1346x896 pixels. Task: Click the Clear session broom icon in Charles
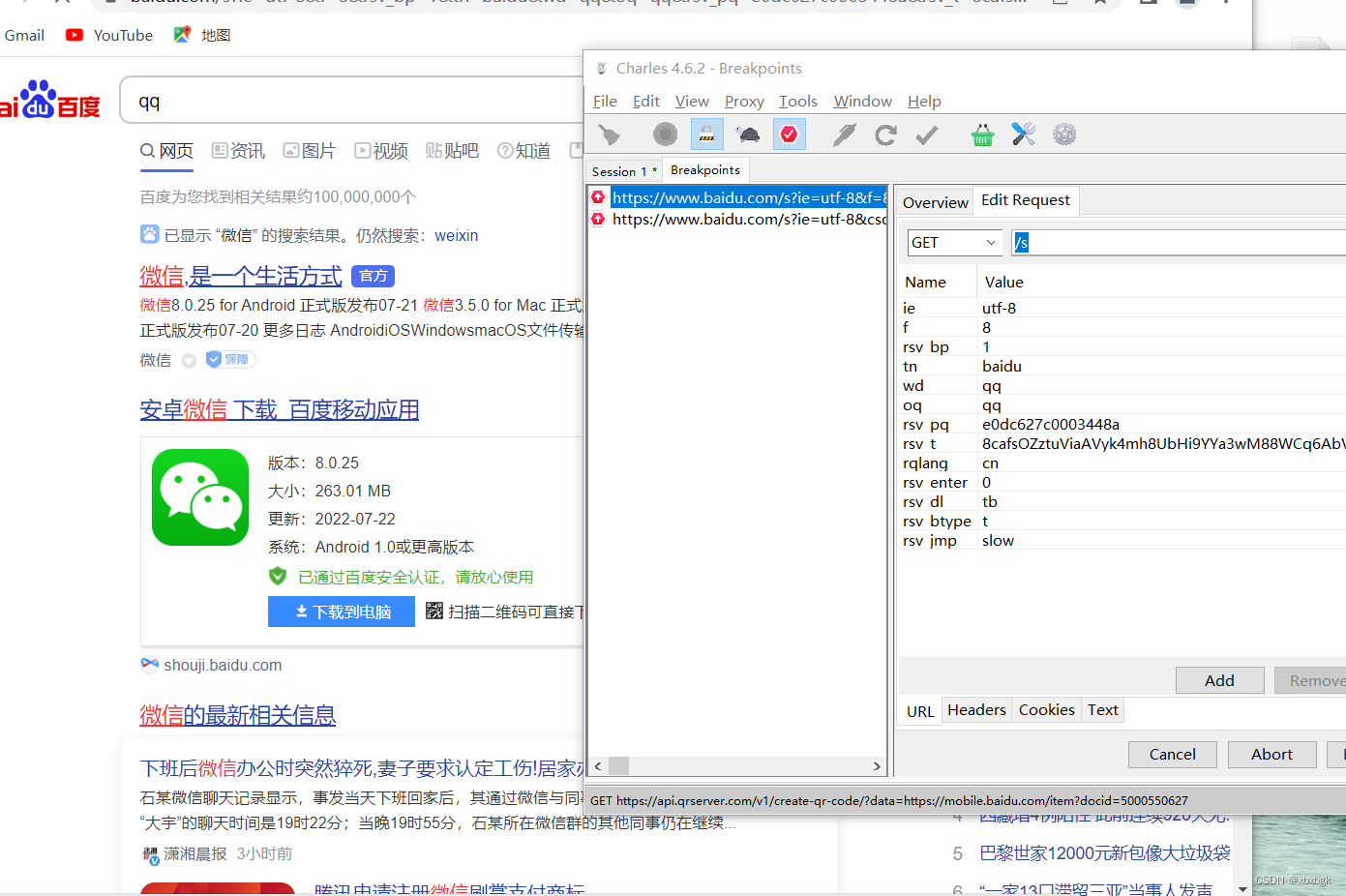click(610, 134)
